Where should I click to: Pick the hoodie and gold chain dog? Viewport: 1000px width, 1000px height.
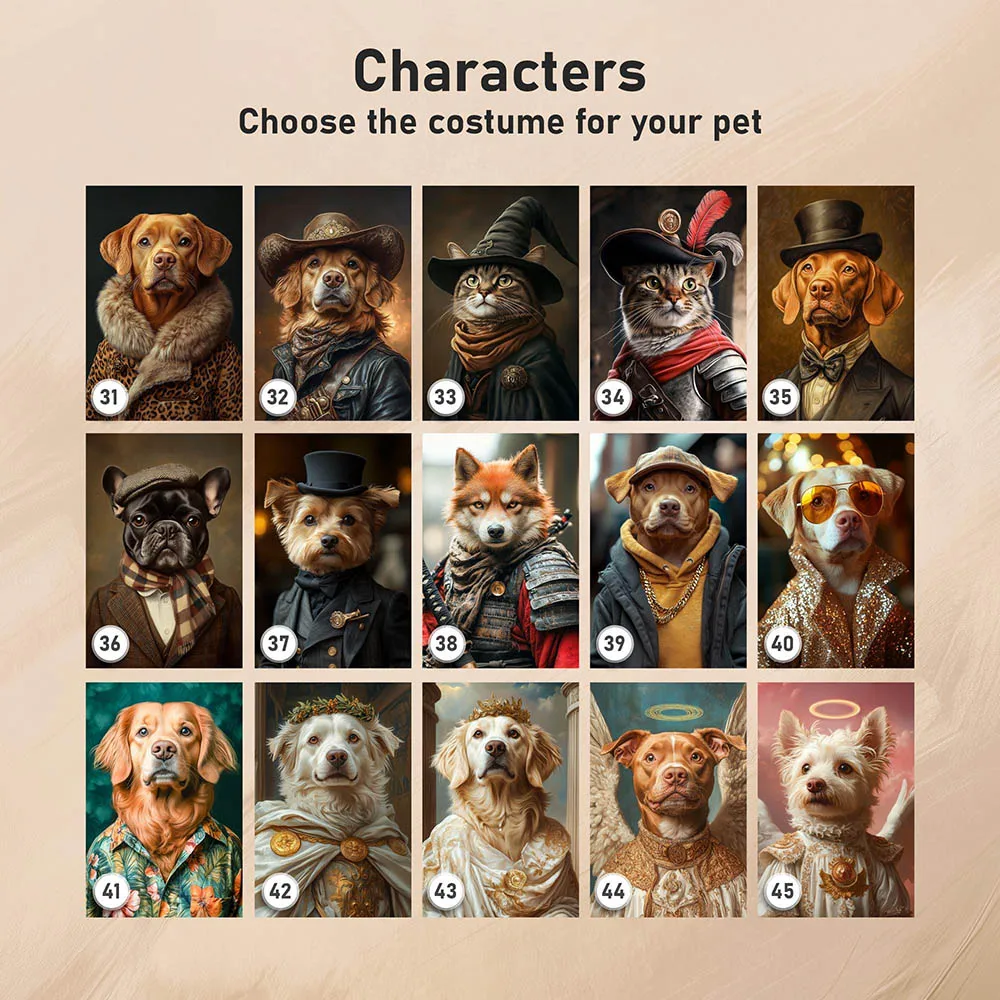click(668, 550)
